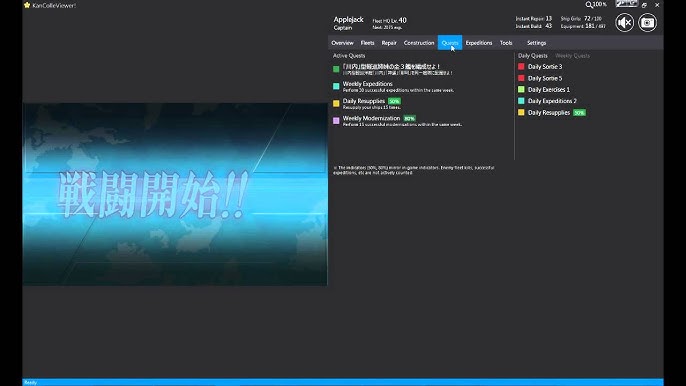Click the 50% badge on active Daily Resupplies
Screen dimensions: 686x386
[x=394, y=101]
